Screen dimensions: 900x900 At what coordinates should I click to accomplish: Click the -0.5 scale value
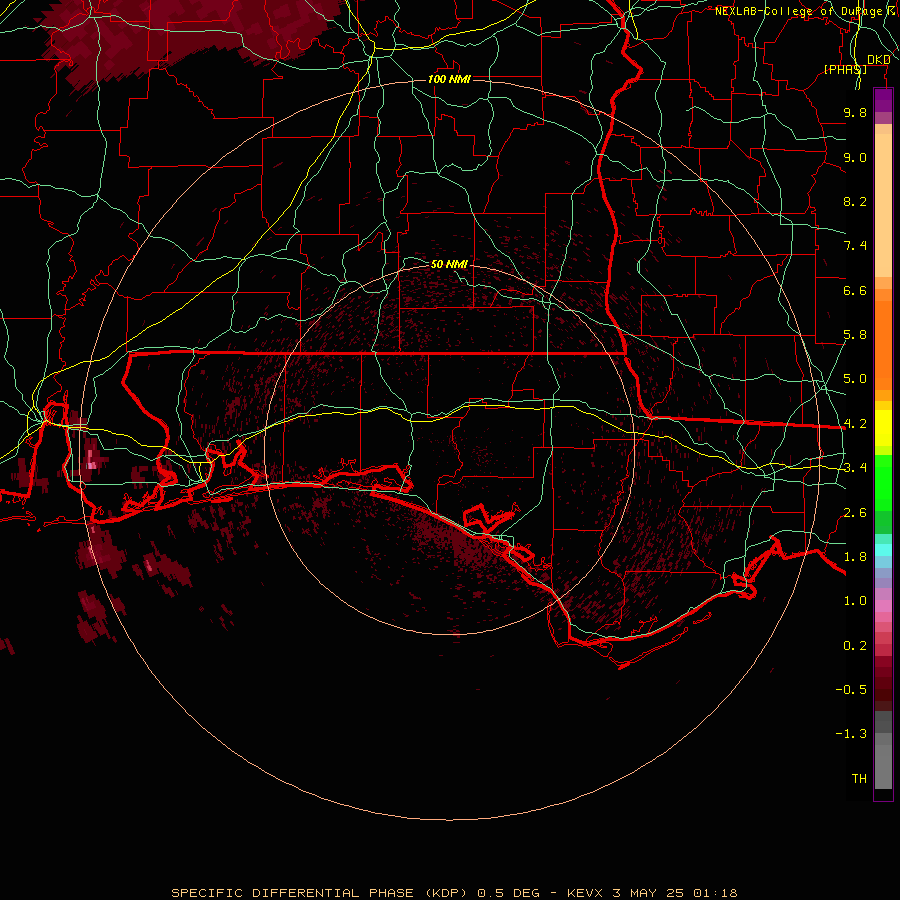[x=851, y=690]
